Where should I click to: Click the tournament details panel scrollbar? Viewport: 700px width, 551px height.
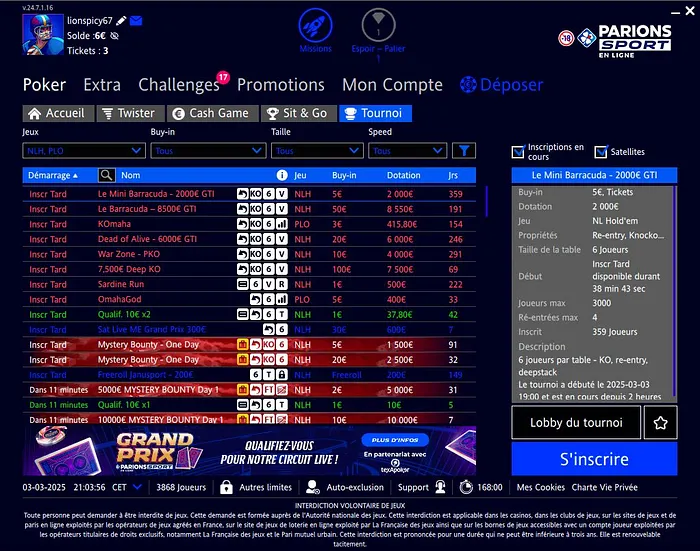click(x=675, y=292)
